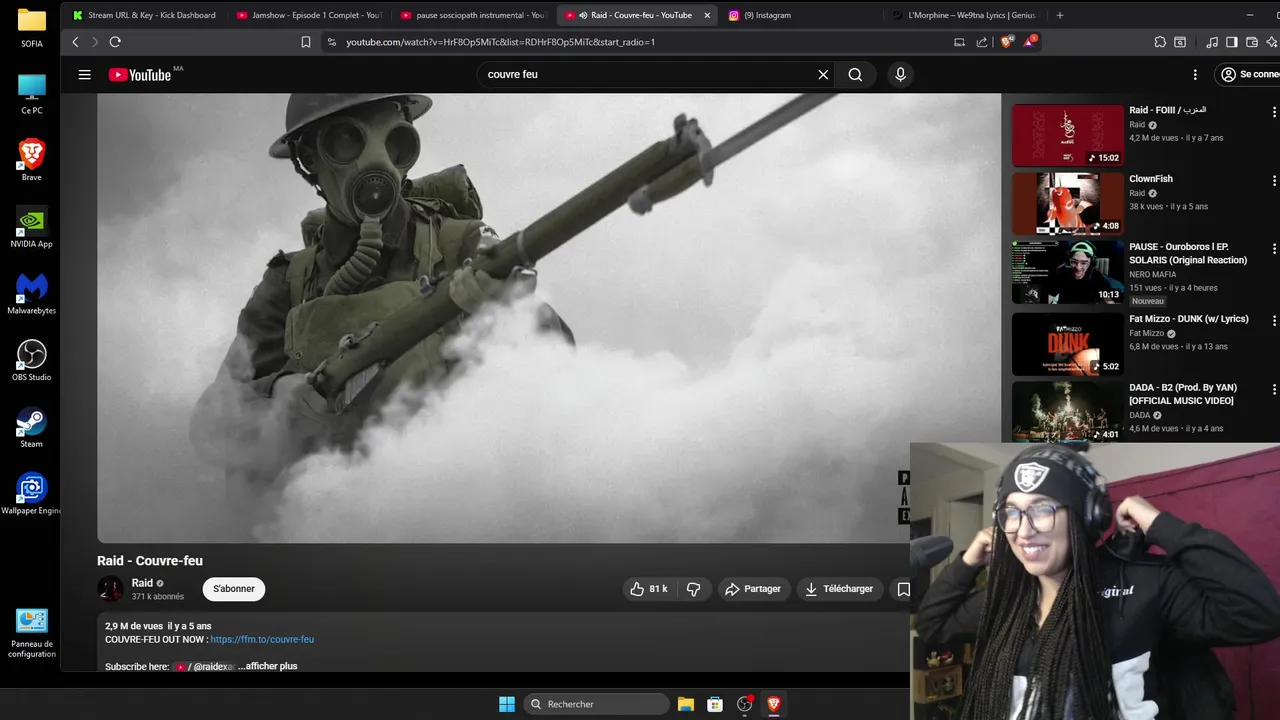
Task: Open the NVIDIA App desktop icon
Action: point(32,227)
